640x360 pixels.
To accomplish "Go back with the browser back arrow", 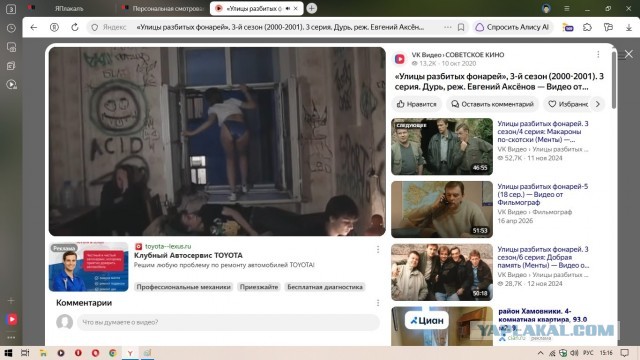I will (x=33, y=27).
